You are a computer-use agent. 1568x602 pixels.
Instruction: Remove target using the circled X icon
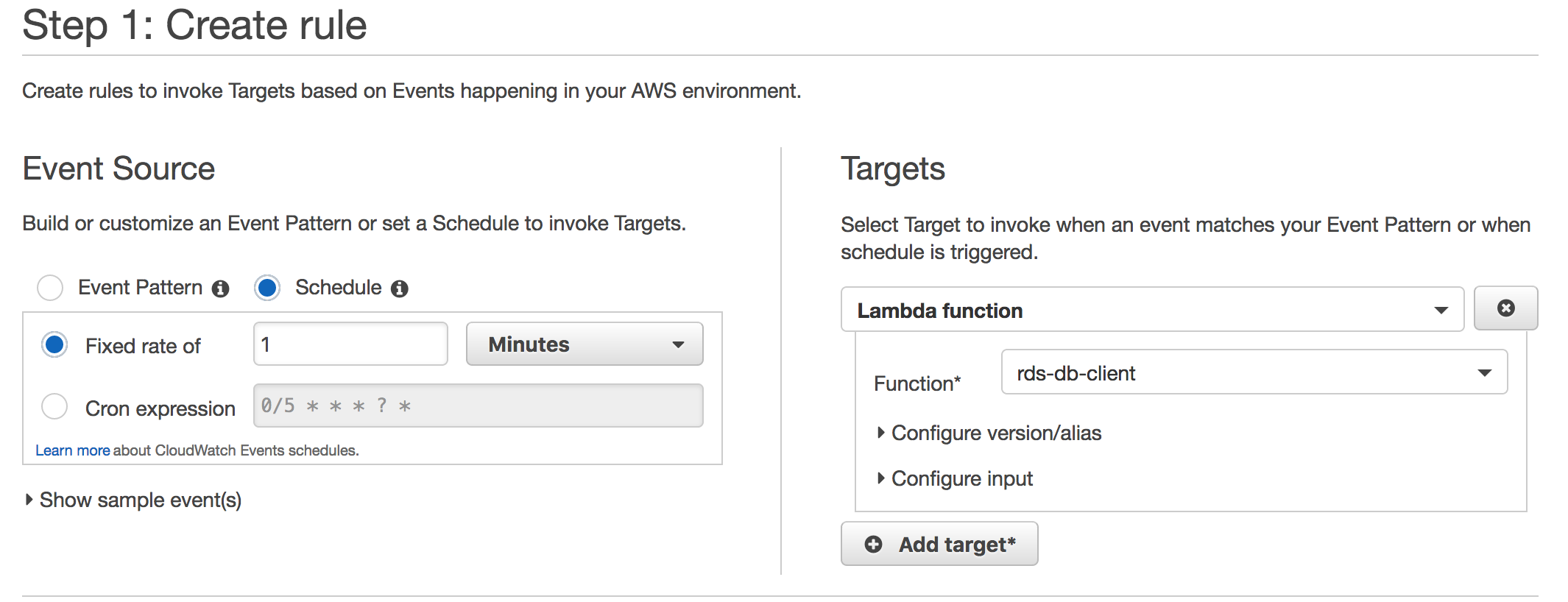coord(1505,308)
